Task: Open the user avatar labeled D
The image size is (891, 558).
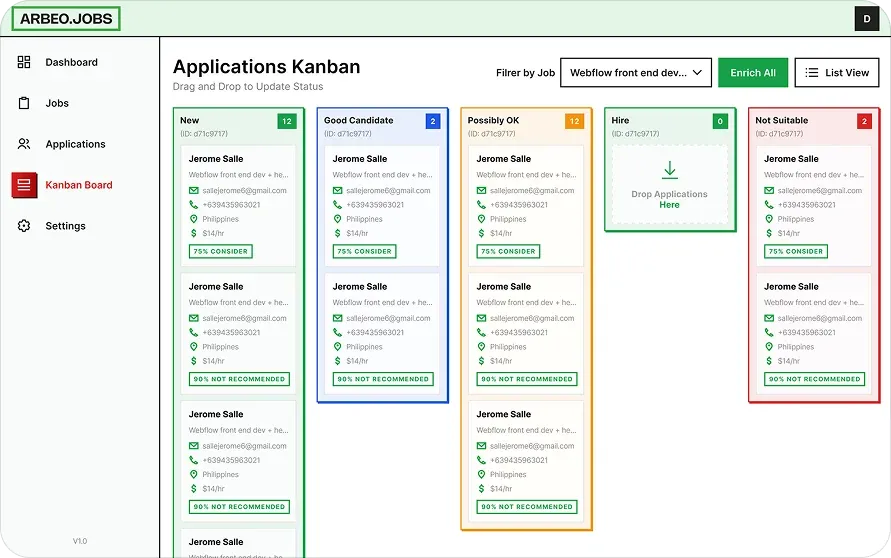Action: [867, 19]
